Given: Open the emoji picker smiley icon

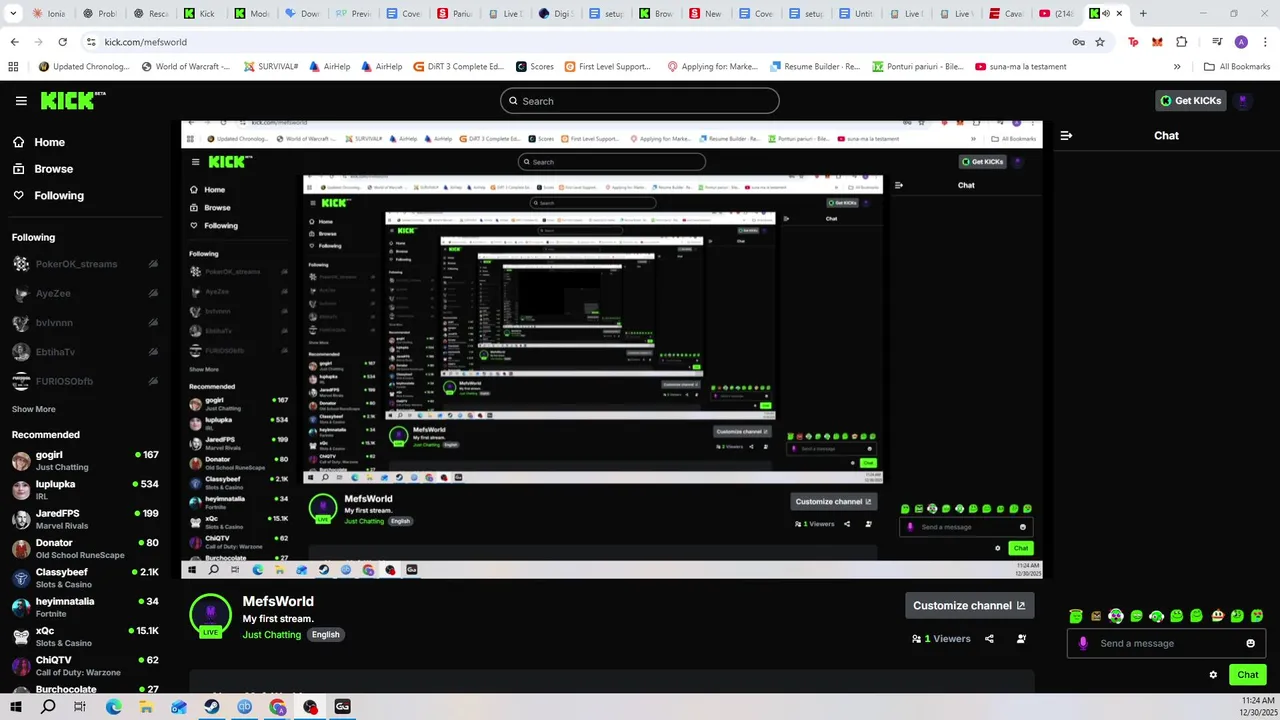Looking at the screenshot, I should coord(1250,643).
